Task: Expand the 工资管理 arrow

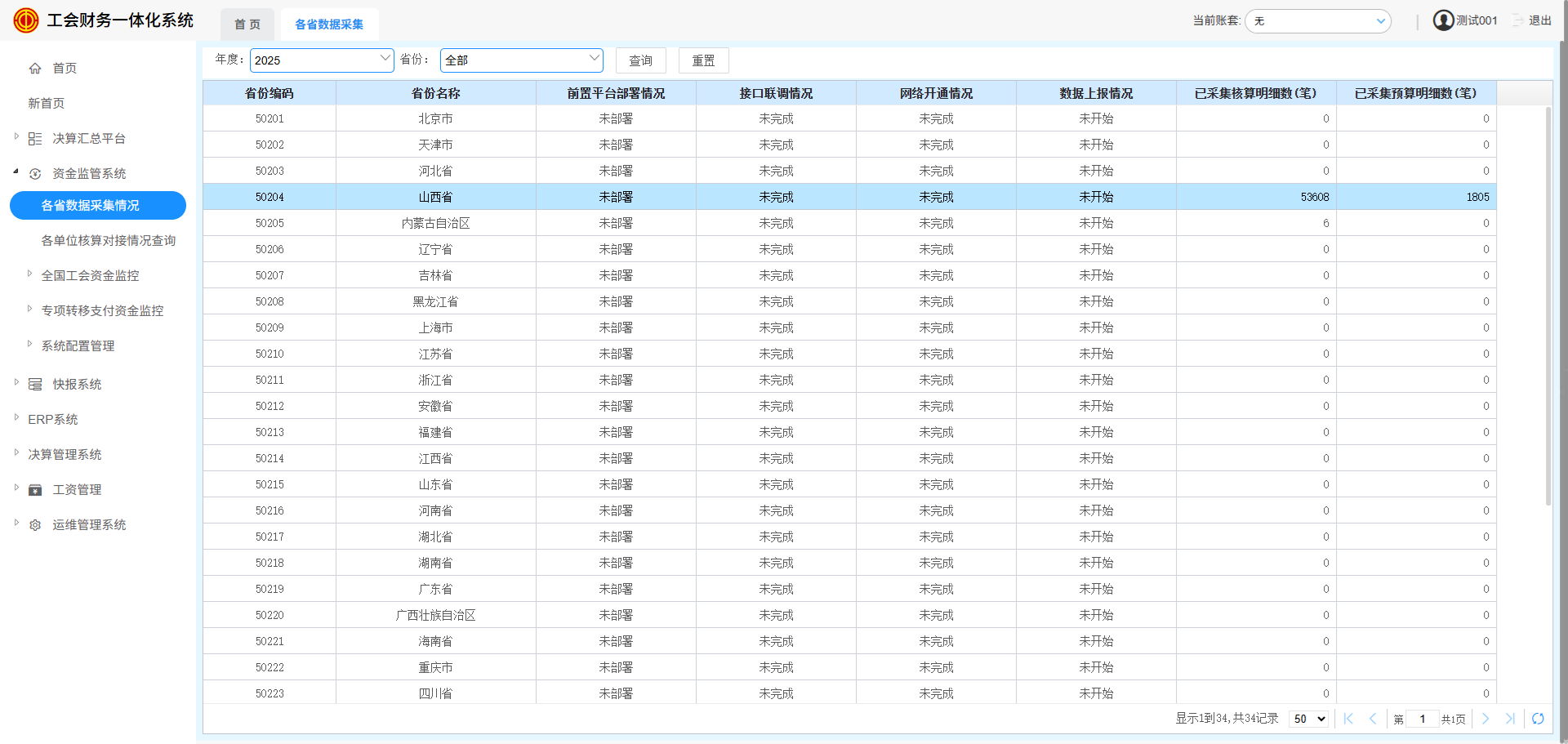Action: click(x=16, y=488)
